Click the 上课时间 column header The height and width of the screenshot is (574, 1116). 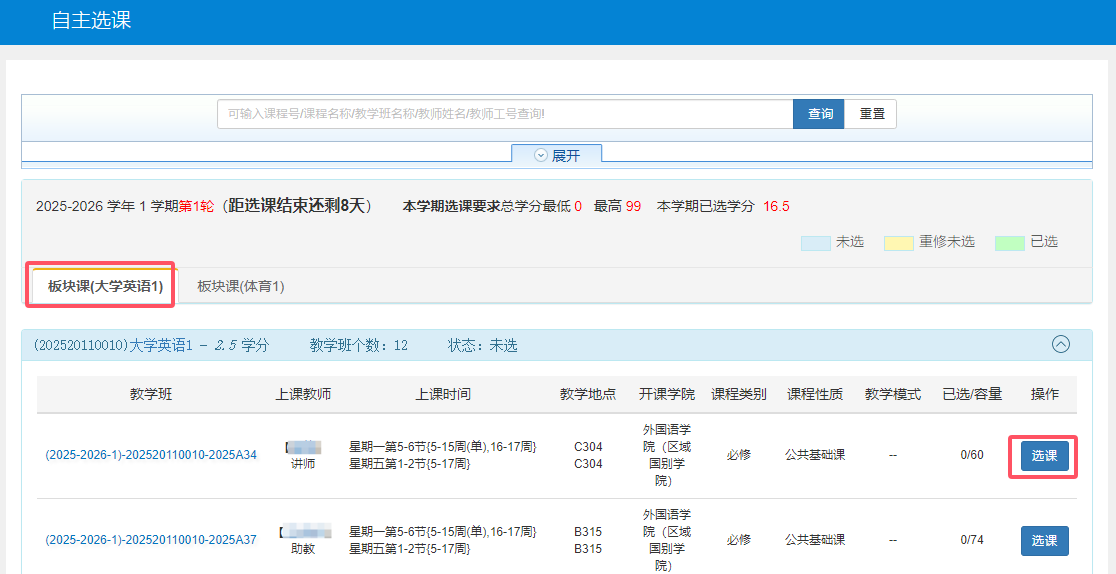[443, 394]
